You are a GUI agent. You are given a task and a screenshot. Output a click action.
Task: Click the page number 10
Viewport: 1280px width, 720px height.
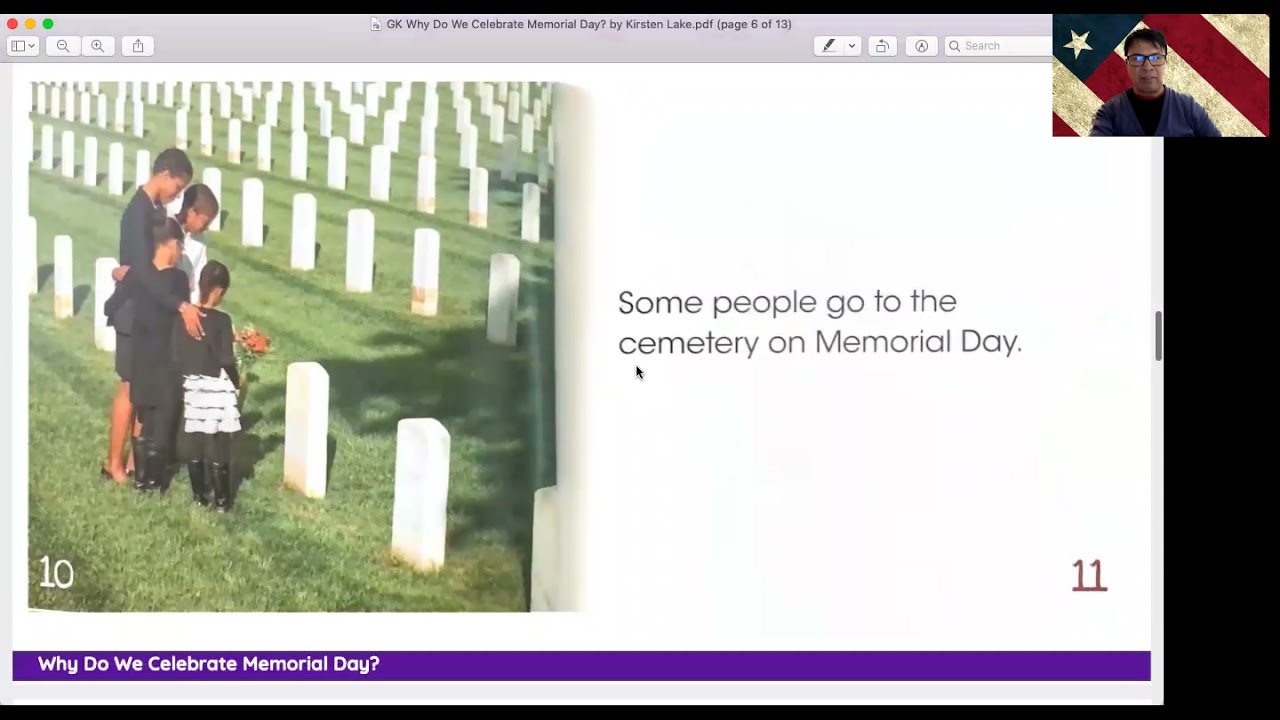(x=56, y=573)
